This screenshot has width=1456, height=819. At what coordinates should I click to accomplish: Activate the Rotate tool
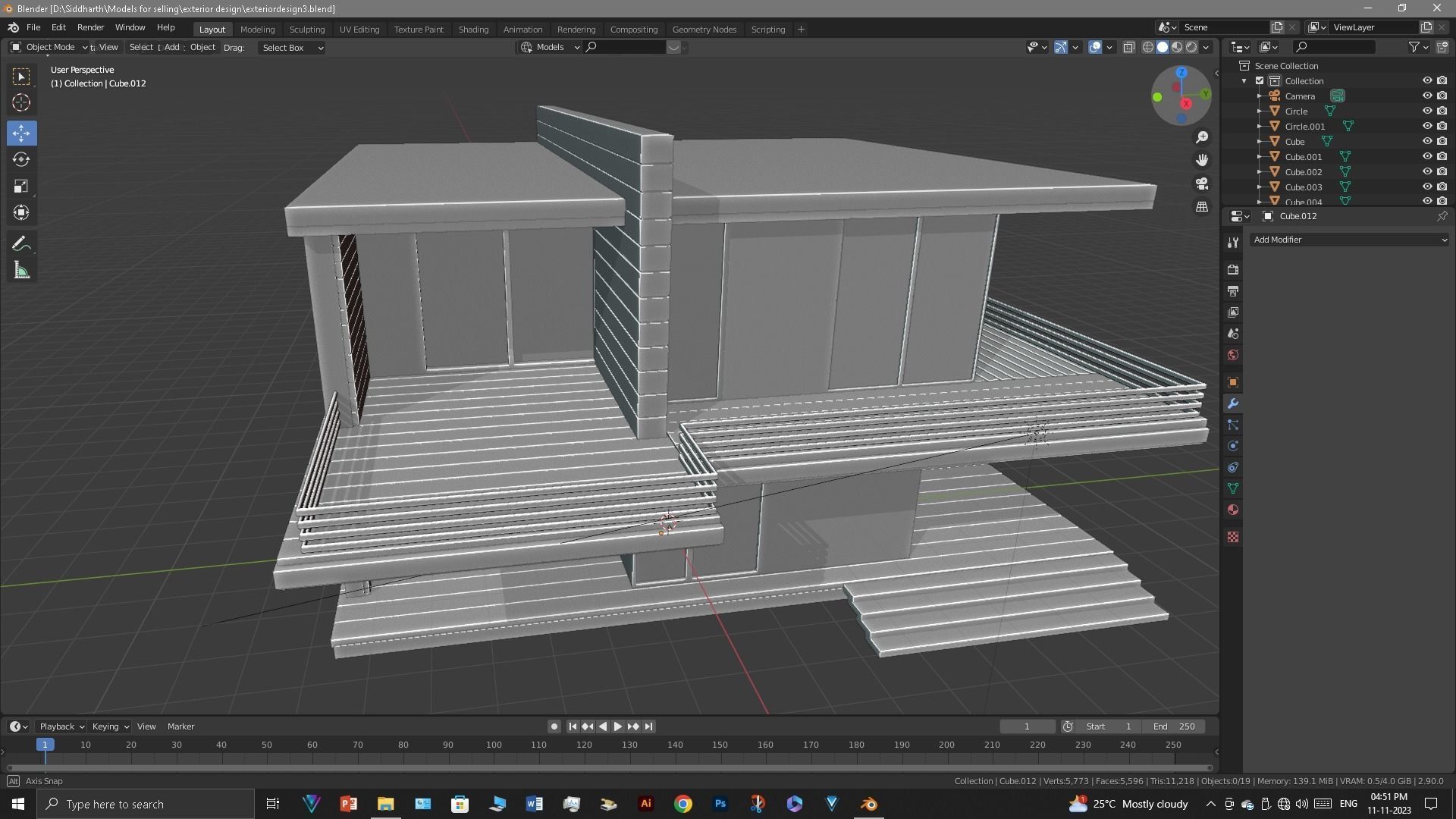coord(21,159)
